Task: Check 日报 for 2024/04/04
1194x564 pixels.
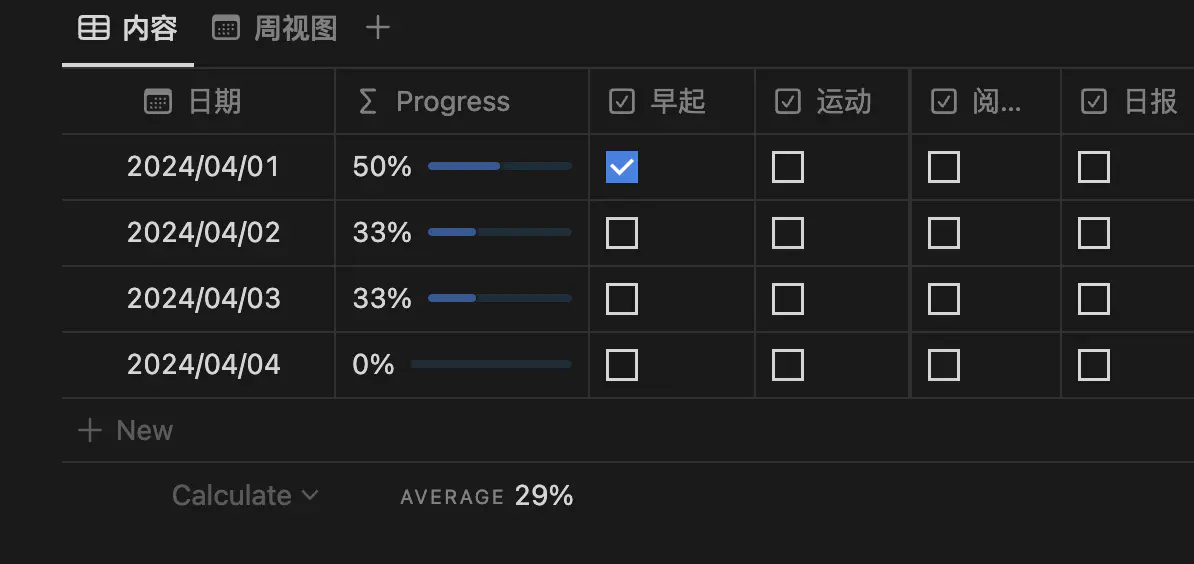Action: point(1094,365)
